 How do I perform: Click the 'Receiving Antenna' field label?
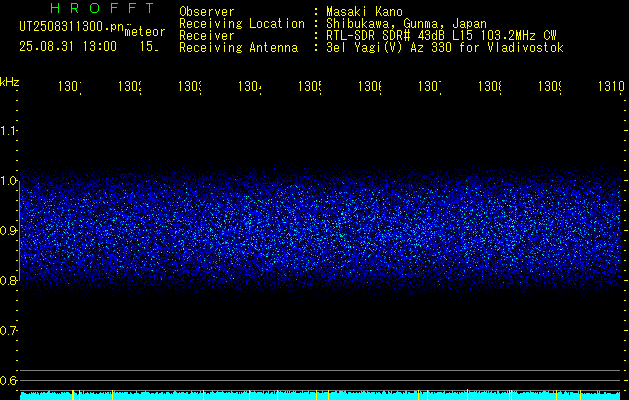239,48
